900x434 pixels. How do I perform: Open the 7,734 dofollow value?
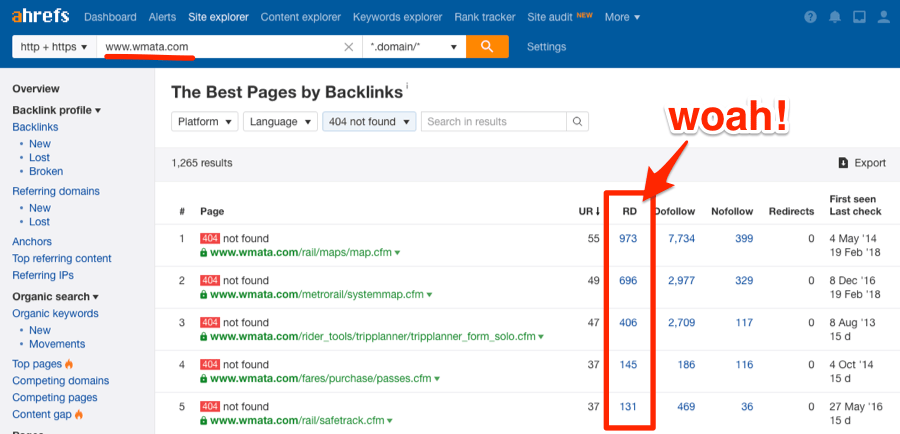tap(681, 238)
